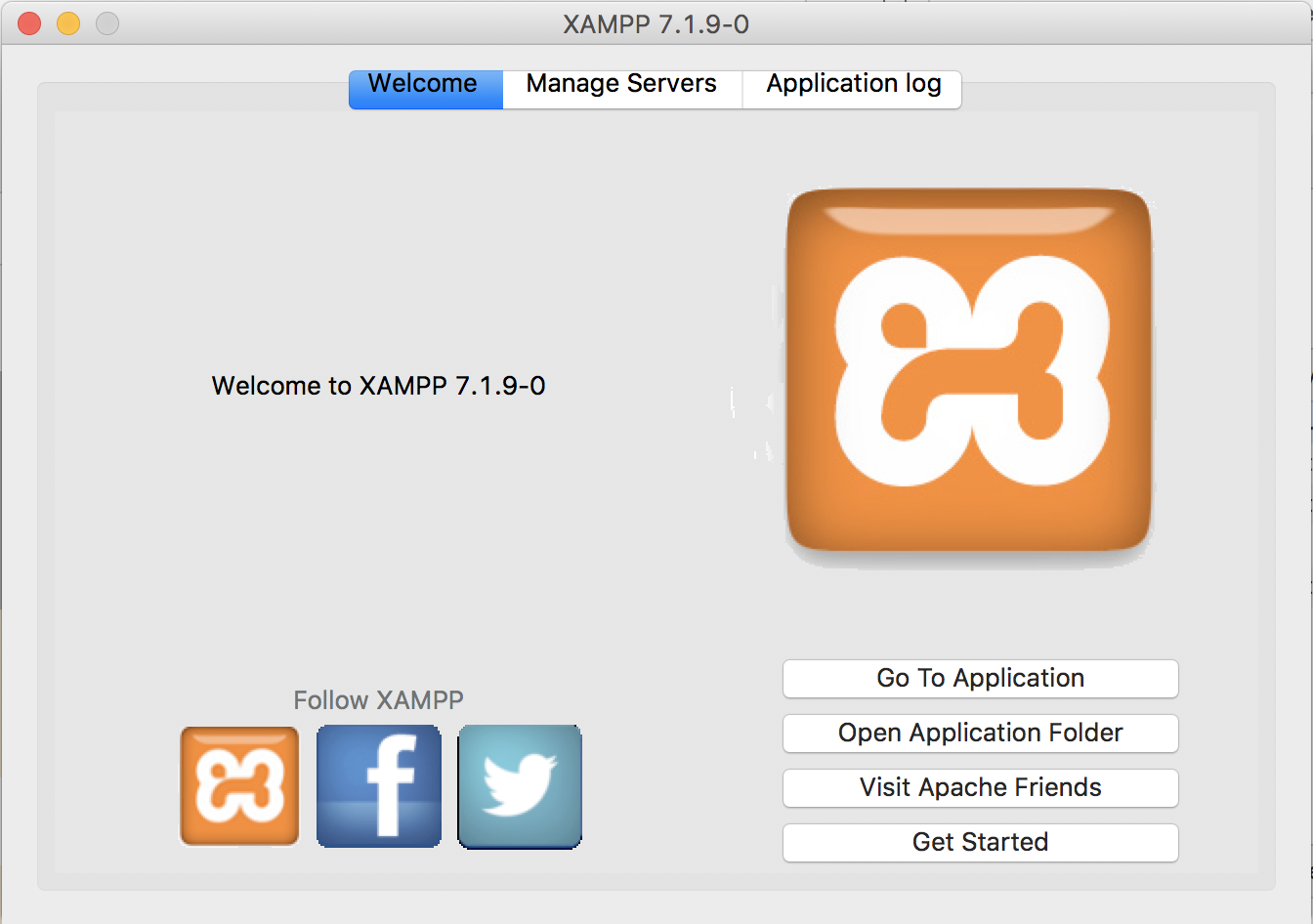This screenshot has height=924, width=1313.
Task: Click the XAMPP 7.1.9-0 window title
Action: tap(656, 23)
